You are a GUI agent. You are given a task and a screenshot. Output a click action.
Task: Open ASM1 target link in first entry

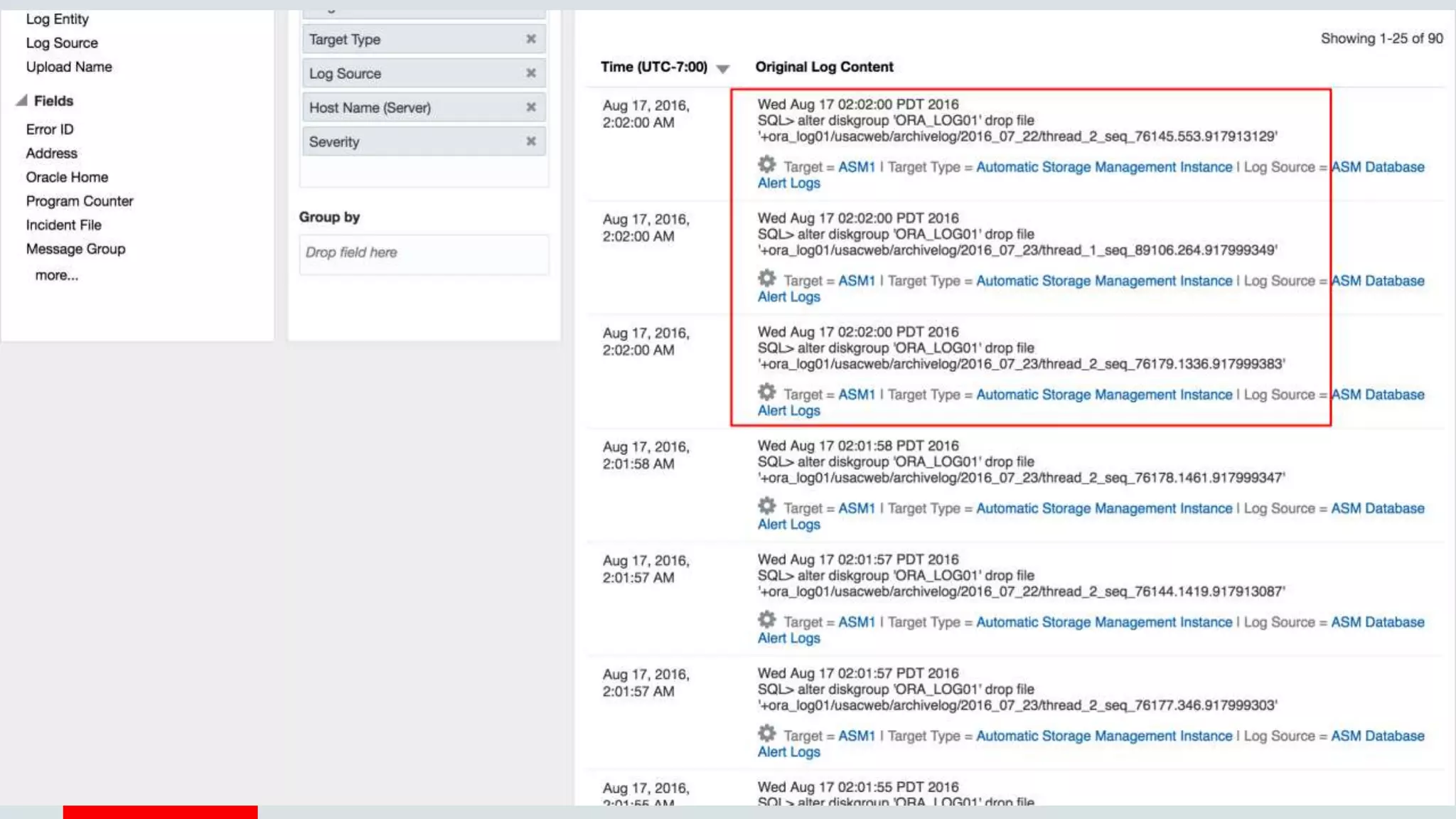click(856, 167)
